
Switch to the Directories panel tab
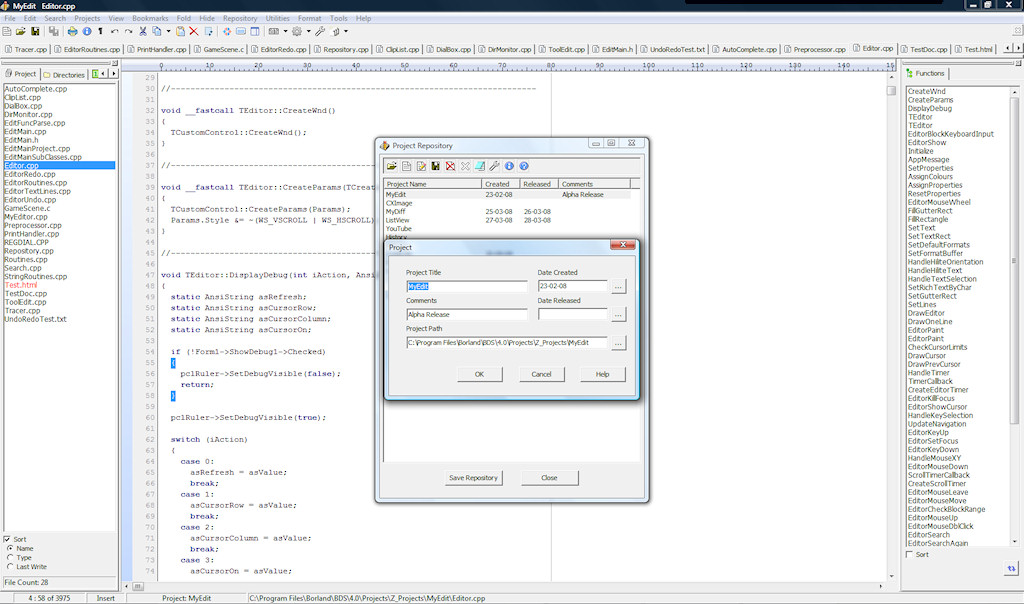[x=64, y=74]
